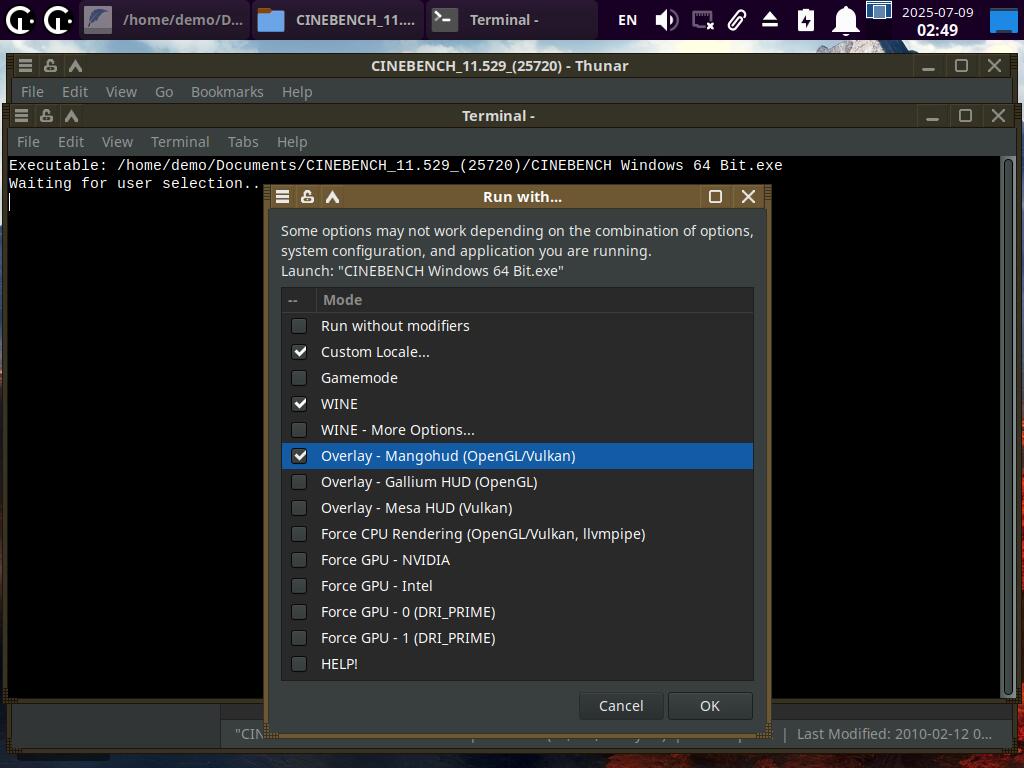This screenshot has height=768, width=1024.
Task: Click the Mode column header
Action: point(535,300)
